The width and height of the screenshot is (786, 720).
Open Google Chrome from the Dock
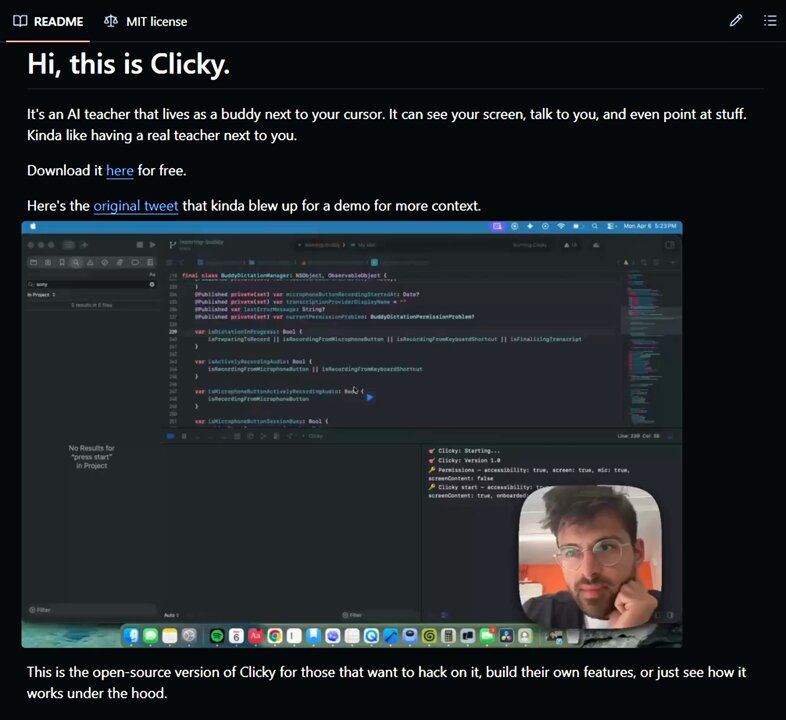275,636
